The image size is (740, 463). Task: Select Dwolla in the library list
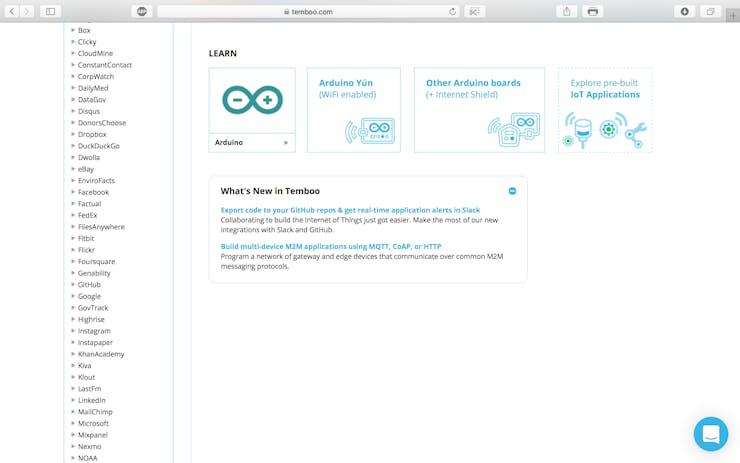89,158
